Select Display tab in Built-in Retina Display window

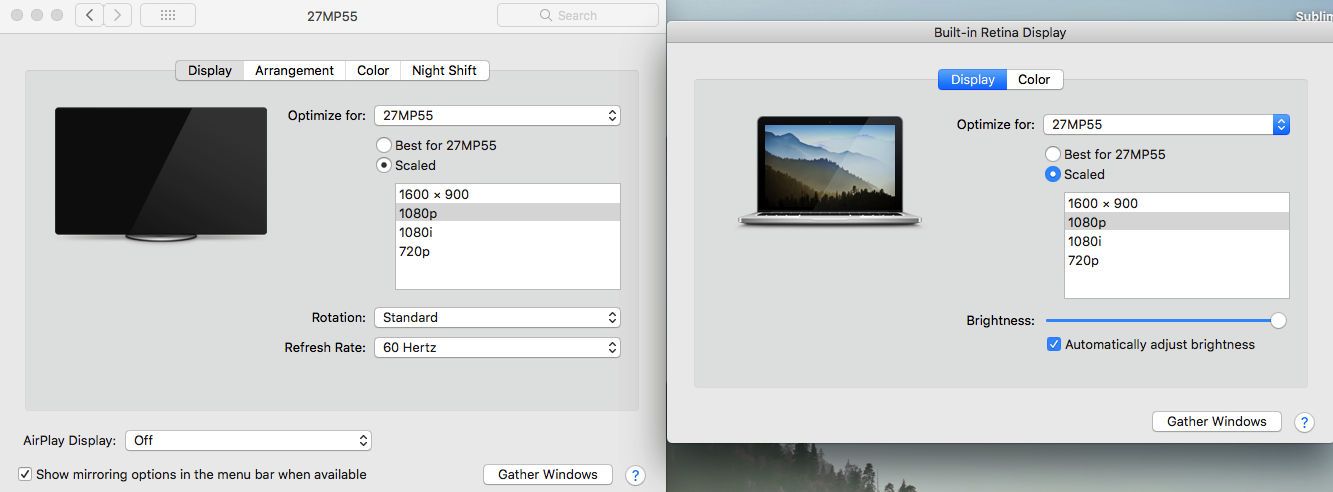972,79
